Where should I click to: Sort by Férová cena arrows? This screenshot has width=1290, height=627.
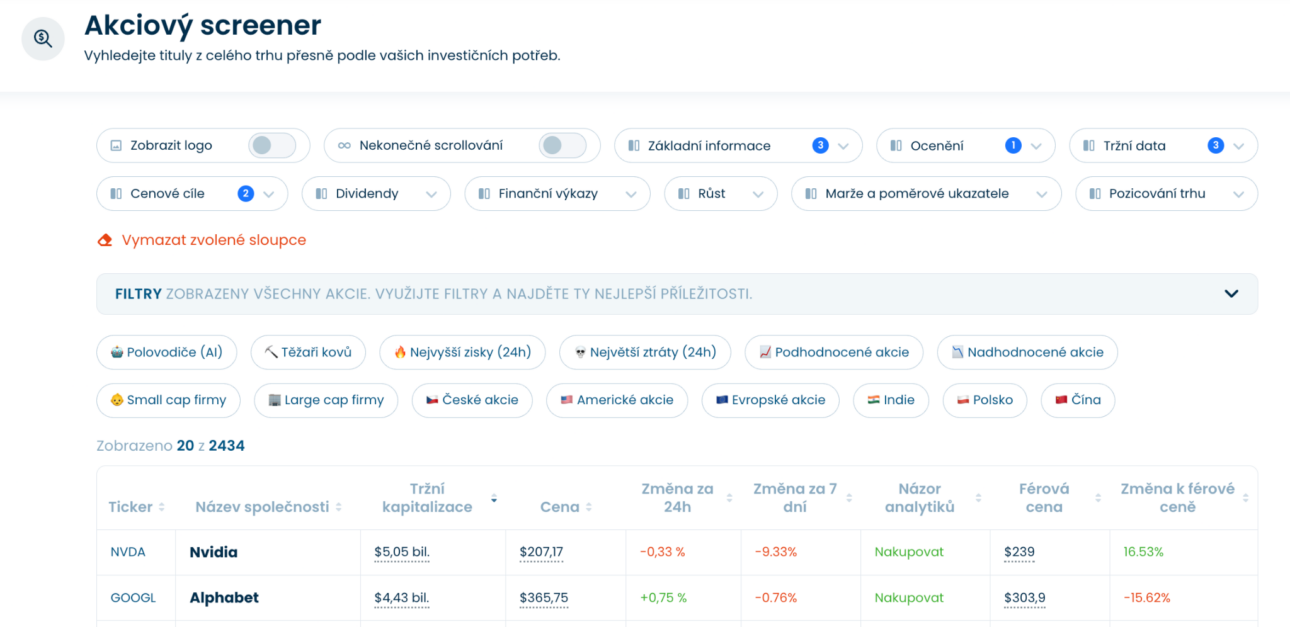(1098, 498)
